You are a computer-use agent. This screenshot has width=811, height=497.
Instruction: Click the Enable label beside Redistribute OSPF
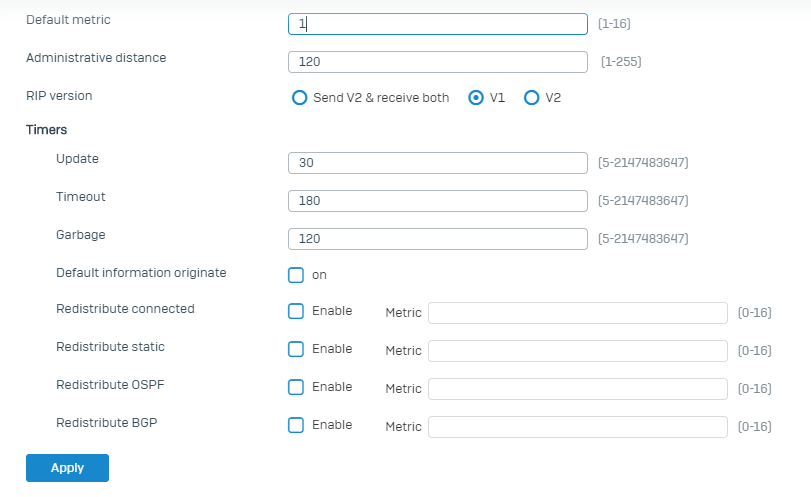click(x=332, y=387)
